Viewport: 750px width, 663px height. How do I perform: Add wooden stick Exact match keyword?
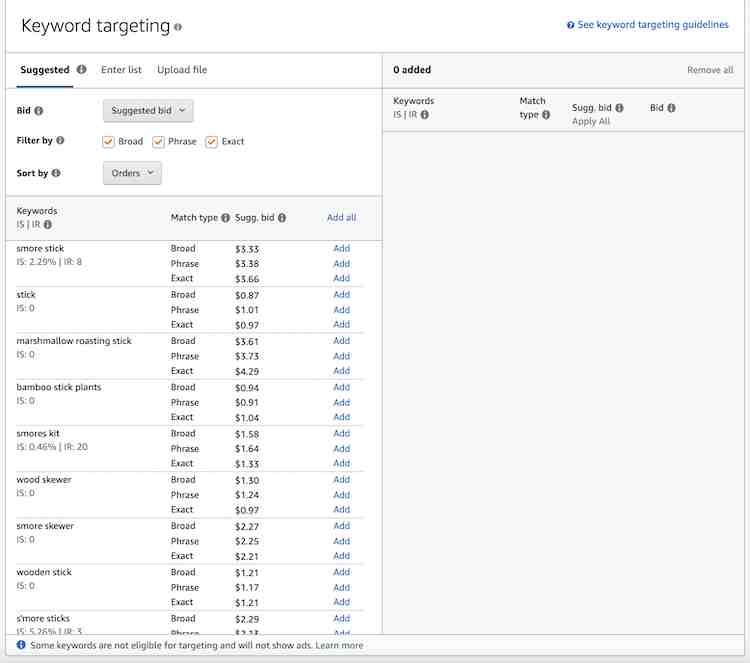[342, 602]
